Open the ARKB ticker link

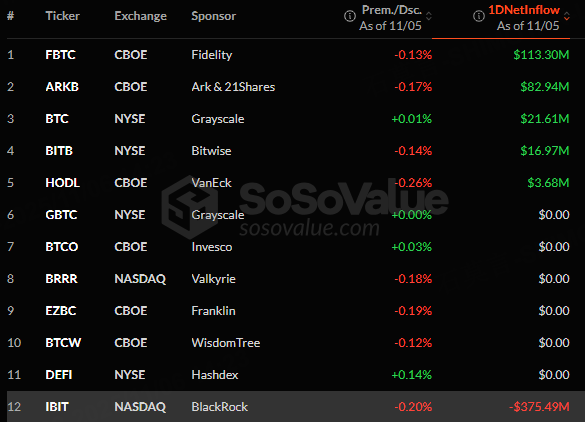point(62,87)
